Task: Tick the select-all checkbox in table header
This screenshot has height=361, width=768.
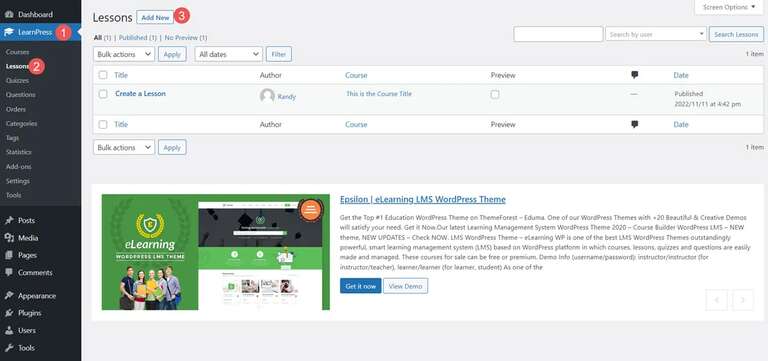Action: pos(103,75)
